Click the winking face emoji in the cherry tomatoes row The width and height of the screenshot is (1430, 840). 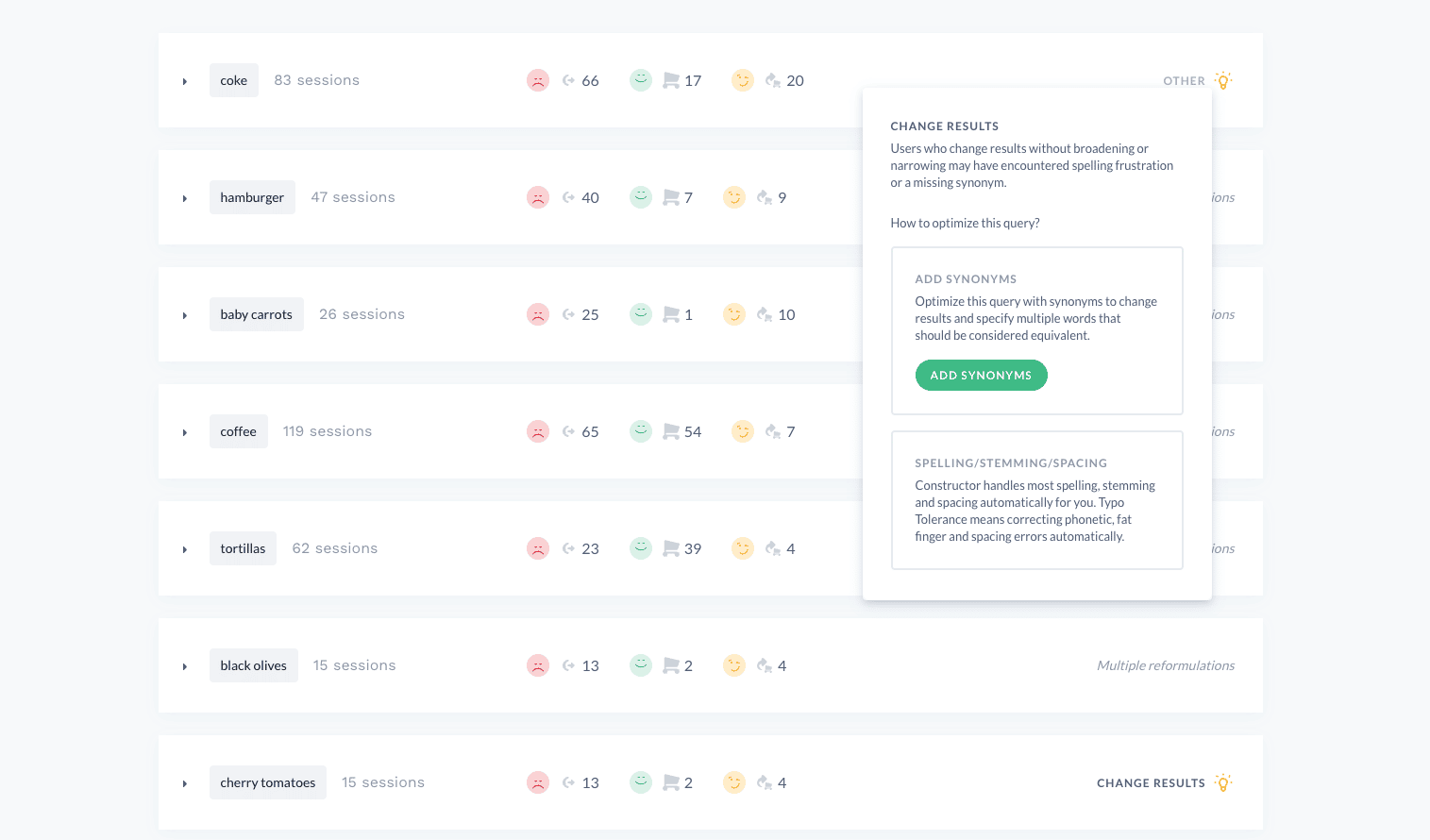tap(734, 782)
